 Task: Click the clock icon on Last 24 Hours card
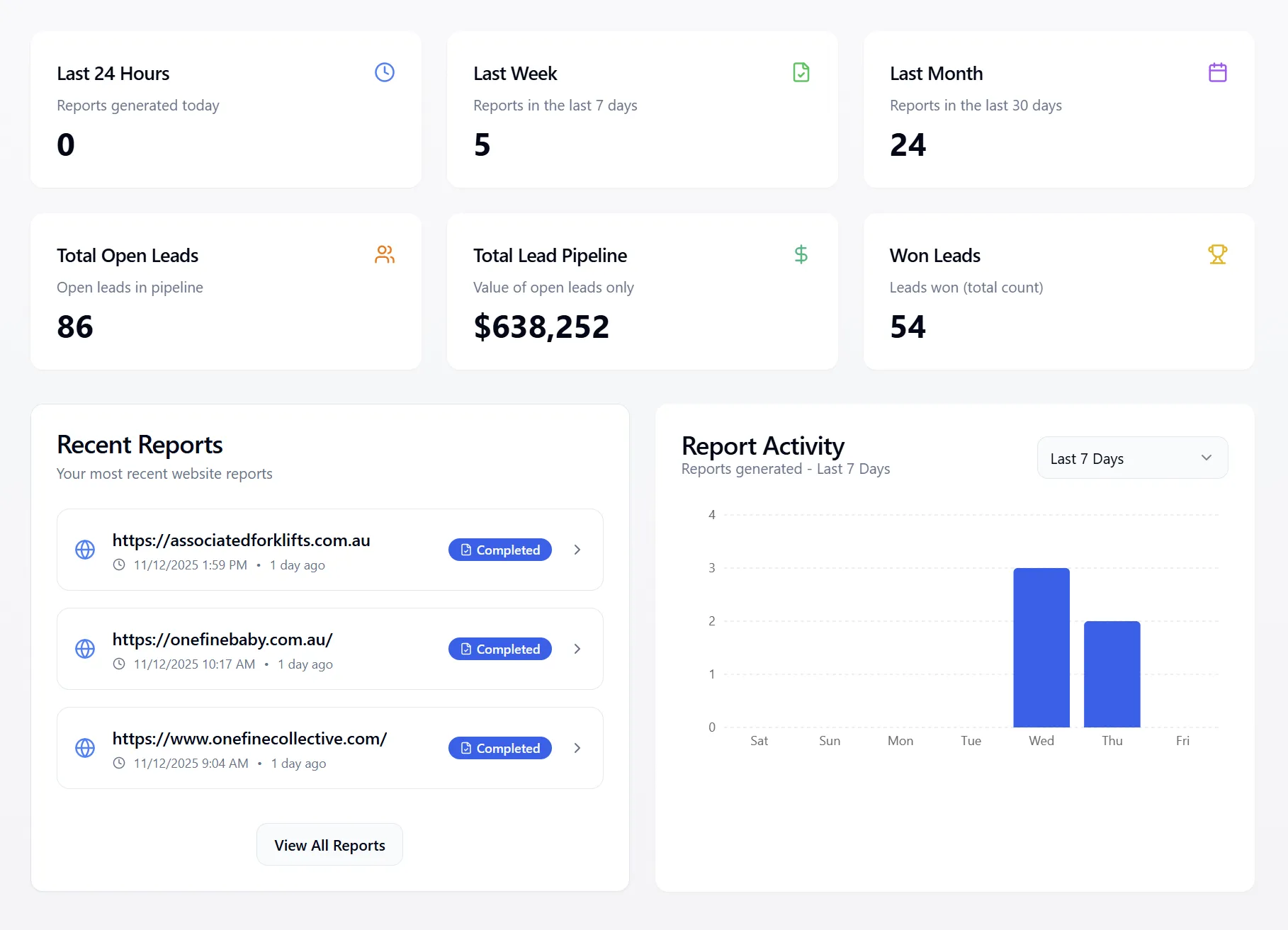(x=384, y=72)
